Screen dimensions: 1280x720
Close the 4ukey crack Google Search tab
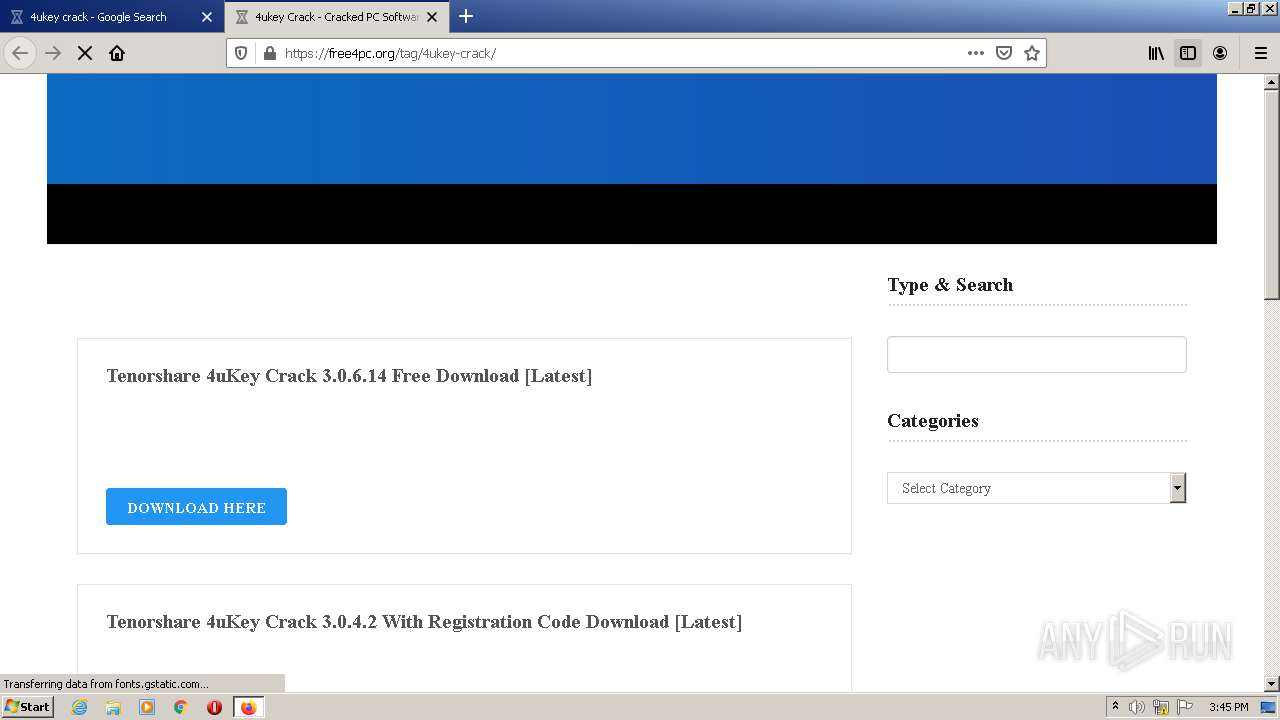[207, 17]
